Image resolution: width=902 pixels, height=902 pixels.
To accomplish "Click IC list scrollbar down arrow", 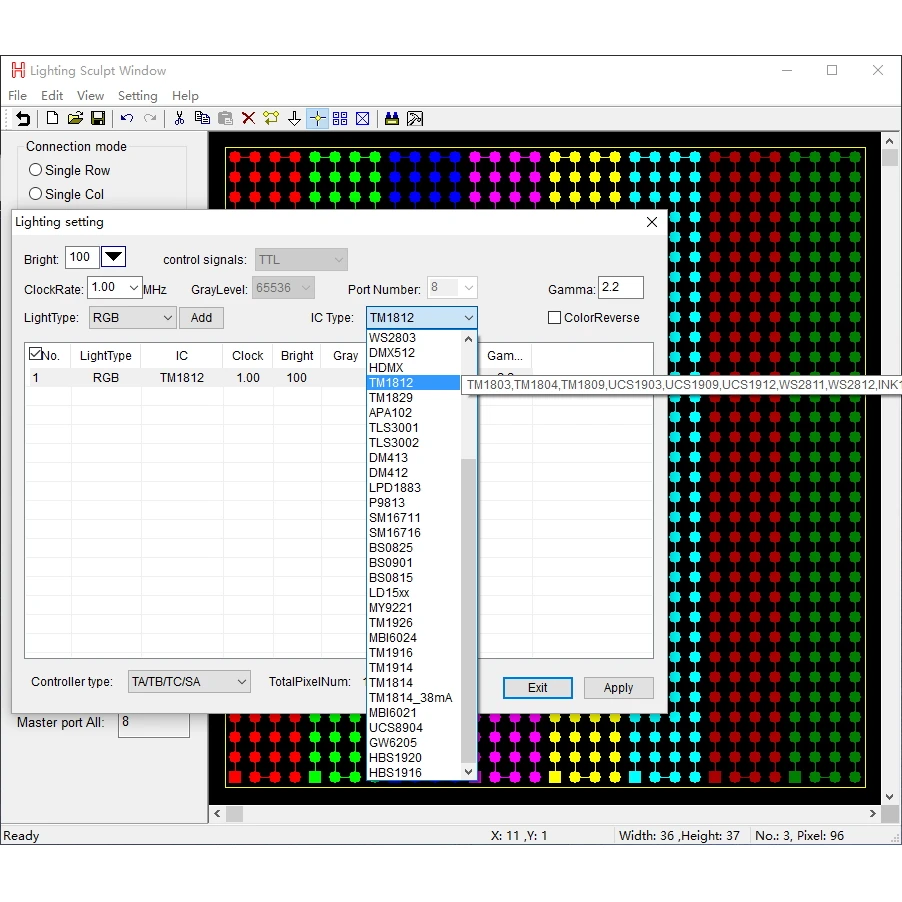I will 468,771.
